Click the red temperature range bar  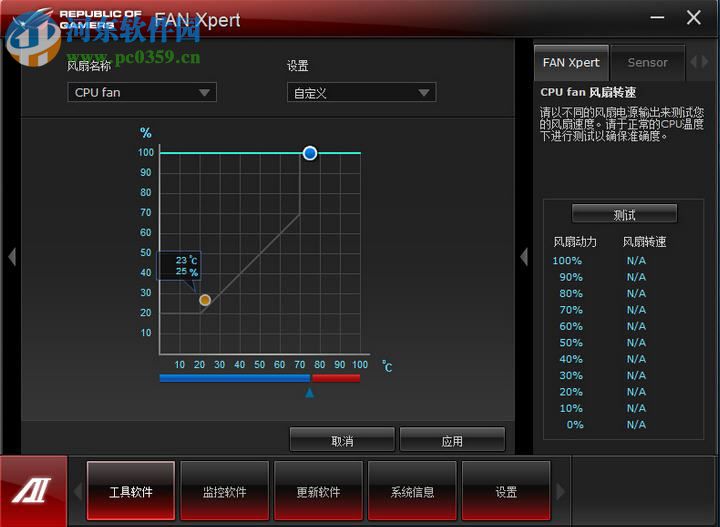pos(336,378)
